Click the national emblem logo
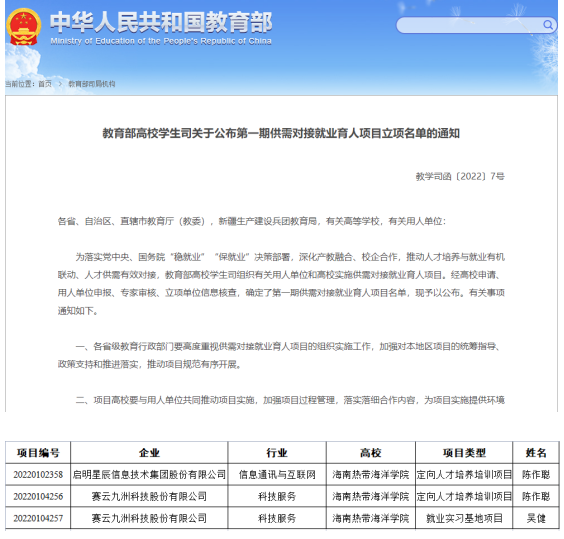Viewport: 564px width, 539px height. (x=23, y=27)
